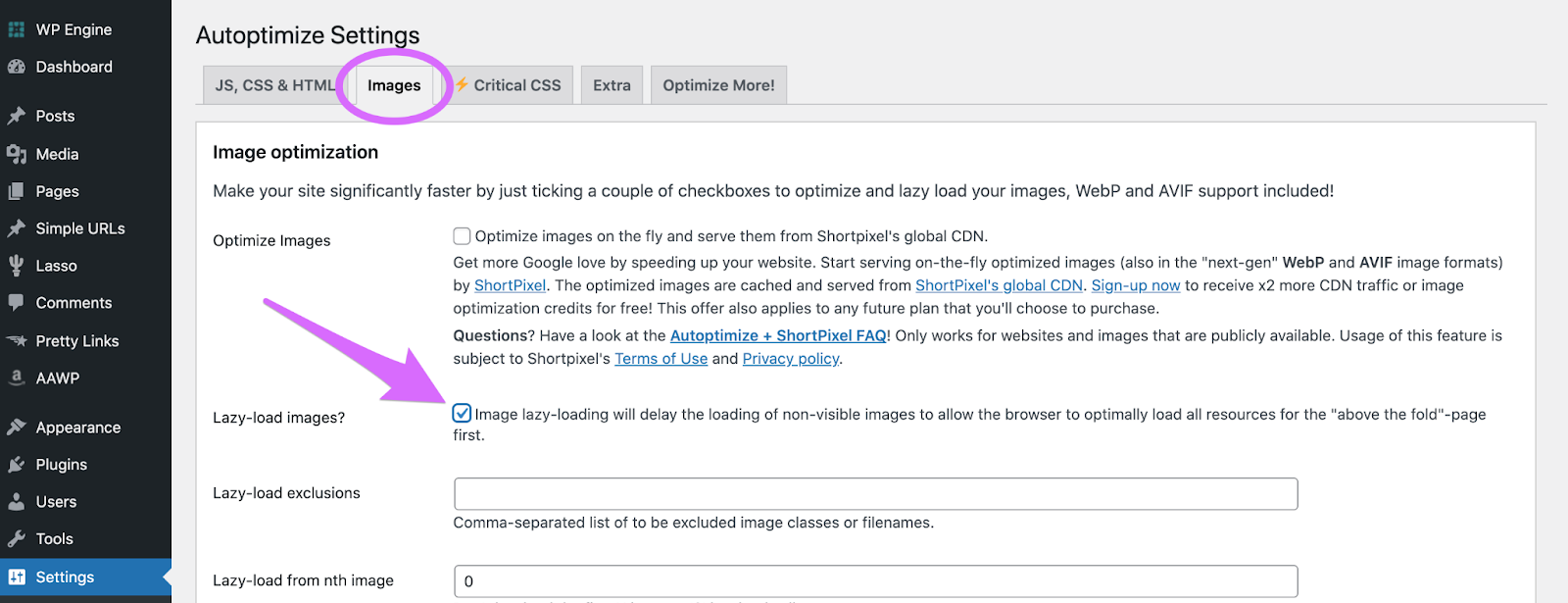Screen dimensions: 1568x603
Task: Click the Pages icon in sidebar
Action: coord(17,191)
